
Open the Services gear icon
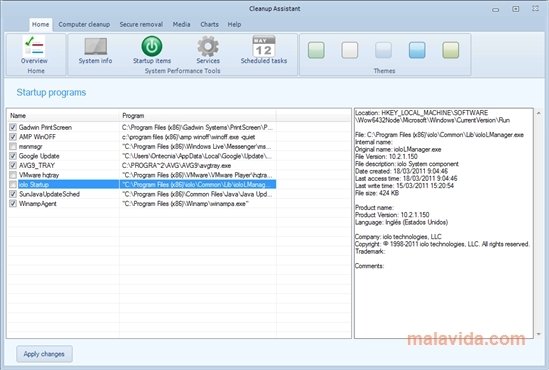coord(208,46)
